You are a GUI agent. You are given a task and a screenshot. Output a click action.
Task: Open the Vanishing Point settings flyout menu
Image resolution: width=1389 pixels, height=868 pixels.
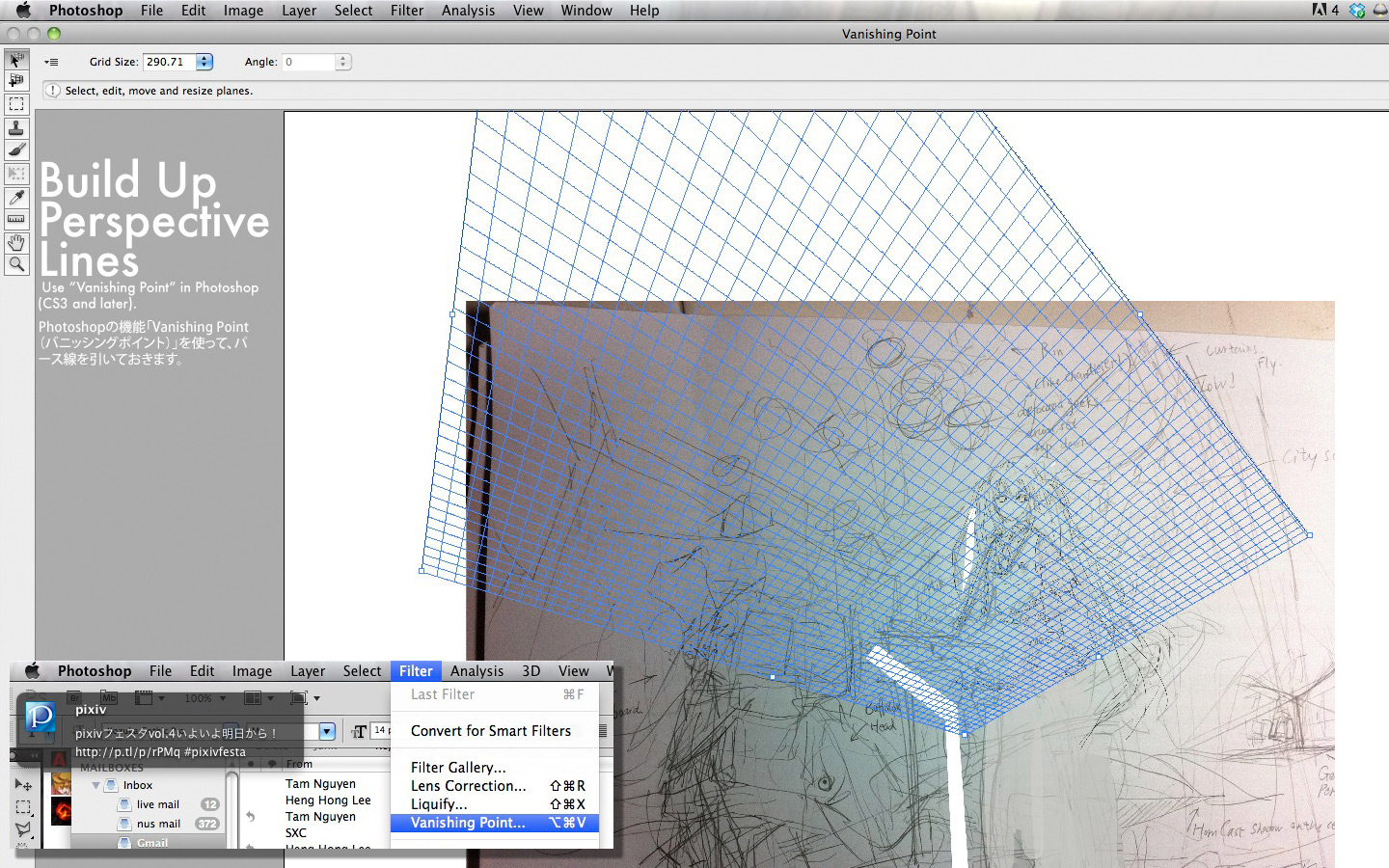coord(51,62)
